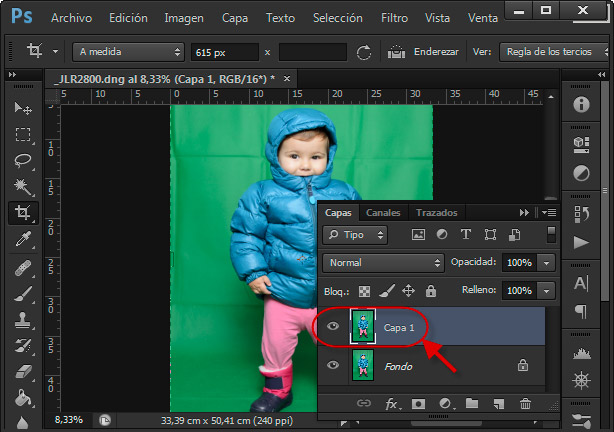Create a new layer group
The width and height of the screenshot is (614, 432).
472,403
